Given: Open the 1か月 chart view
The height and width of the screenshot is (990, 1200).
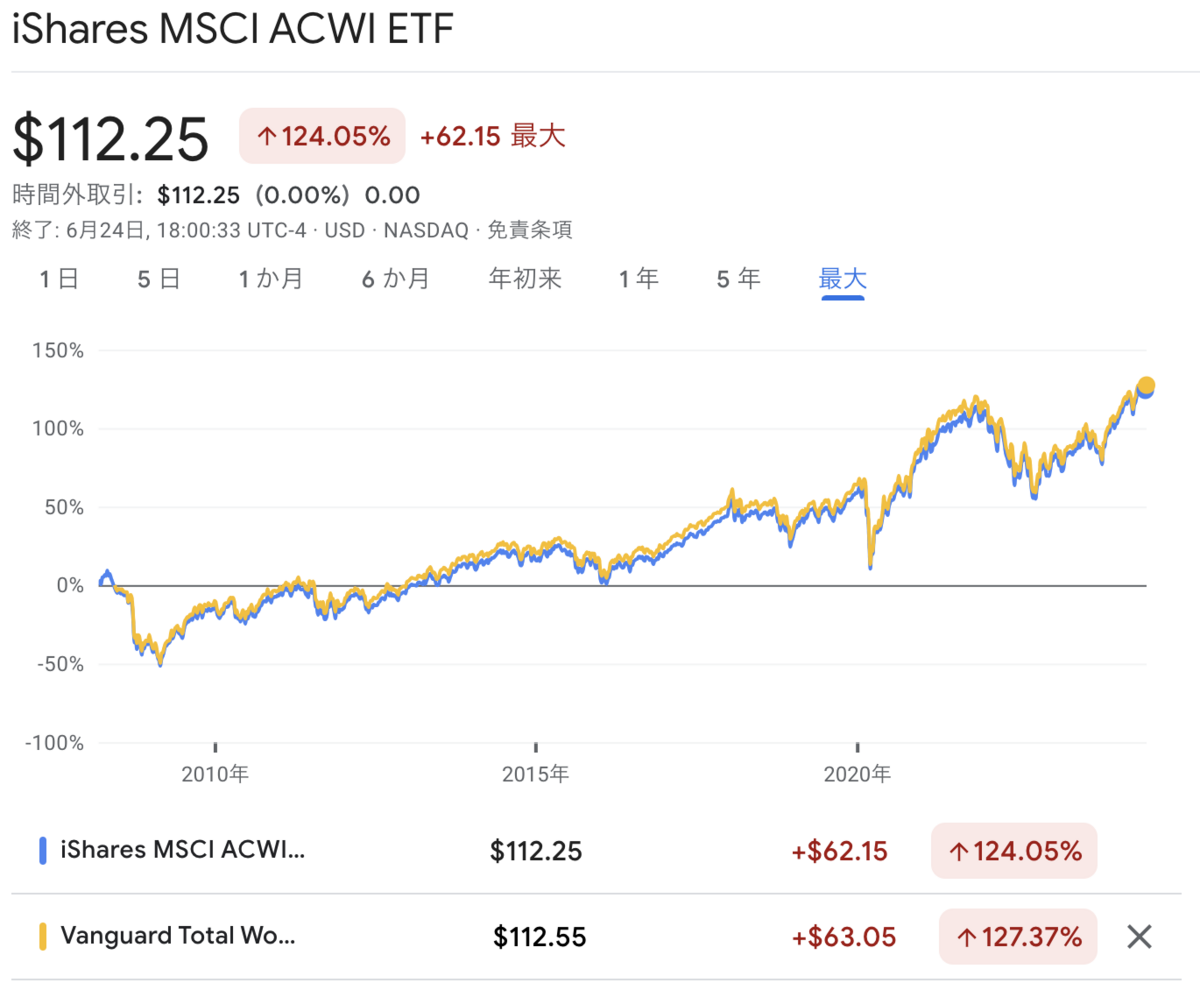Looking at the screenshot, I should [x=268, y=279].
